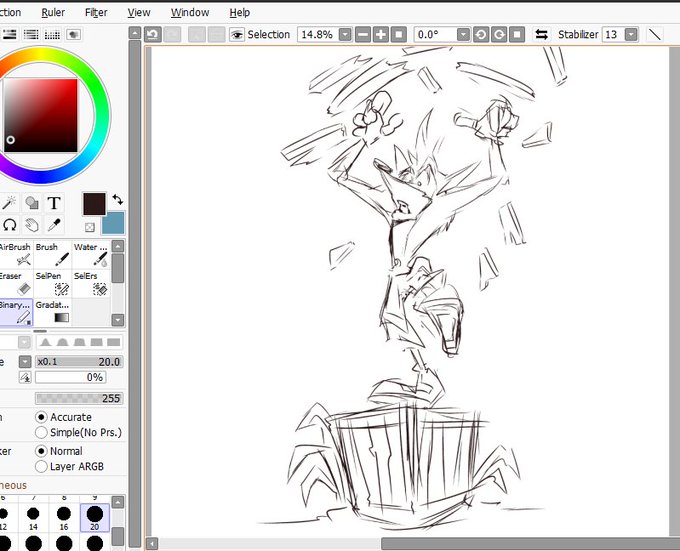Pick the 16 brush size preset
680x551 pixels.
coord(64,518)
